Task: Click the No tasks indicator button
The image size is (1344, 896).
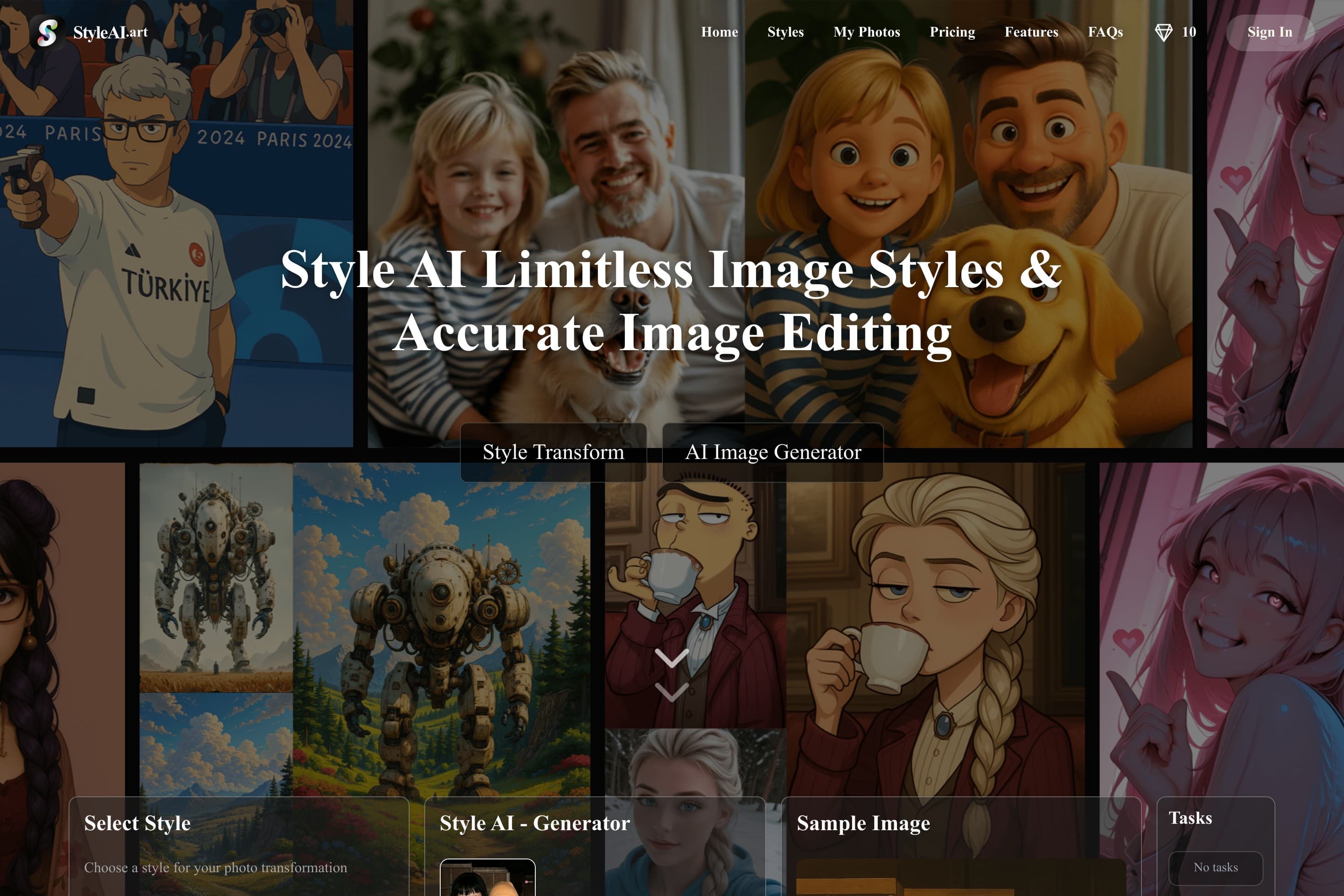Action: pos(1216,867)
